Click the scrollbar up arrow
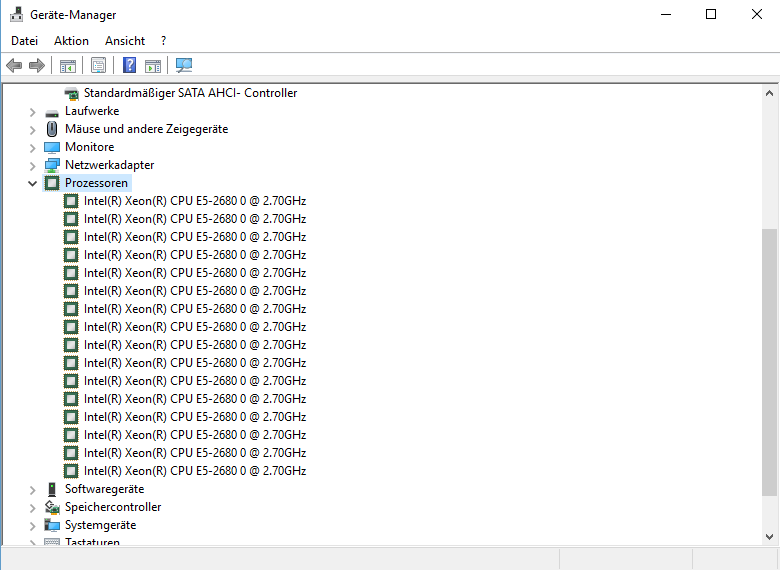 click(x=769, y=93)
